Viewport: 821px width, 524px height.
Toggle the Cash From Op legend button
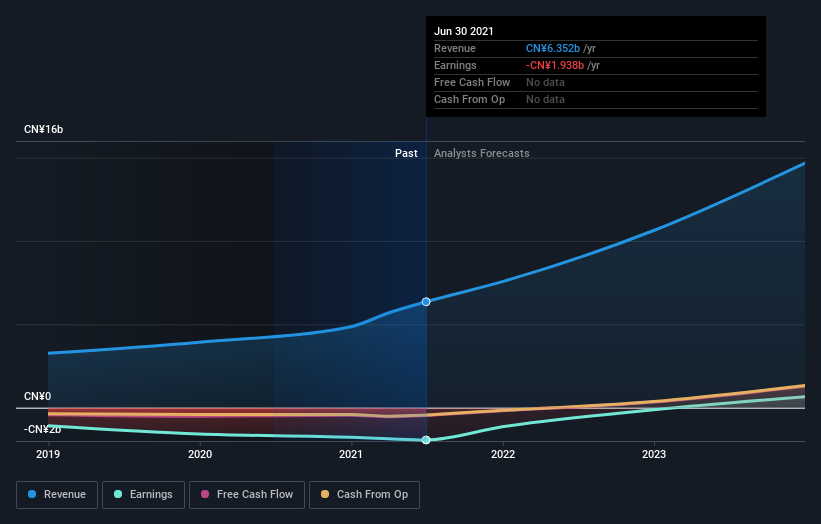pos(364,495)
